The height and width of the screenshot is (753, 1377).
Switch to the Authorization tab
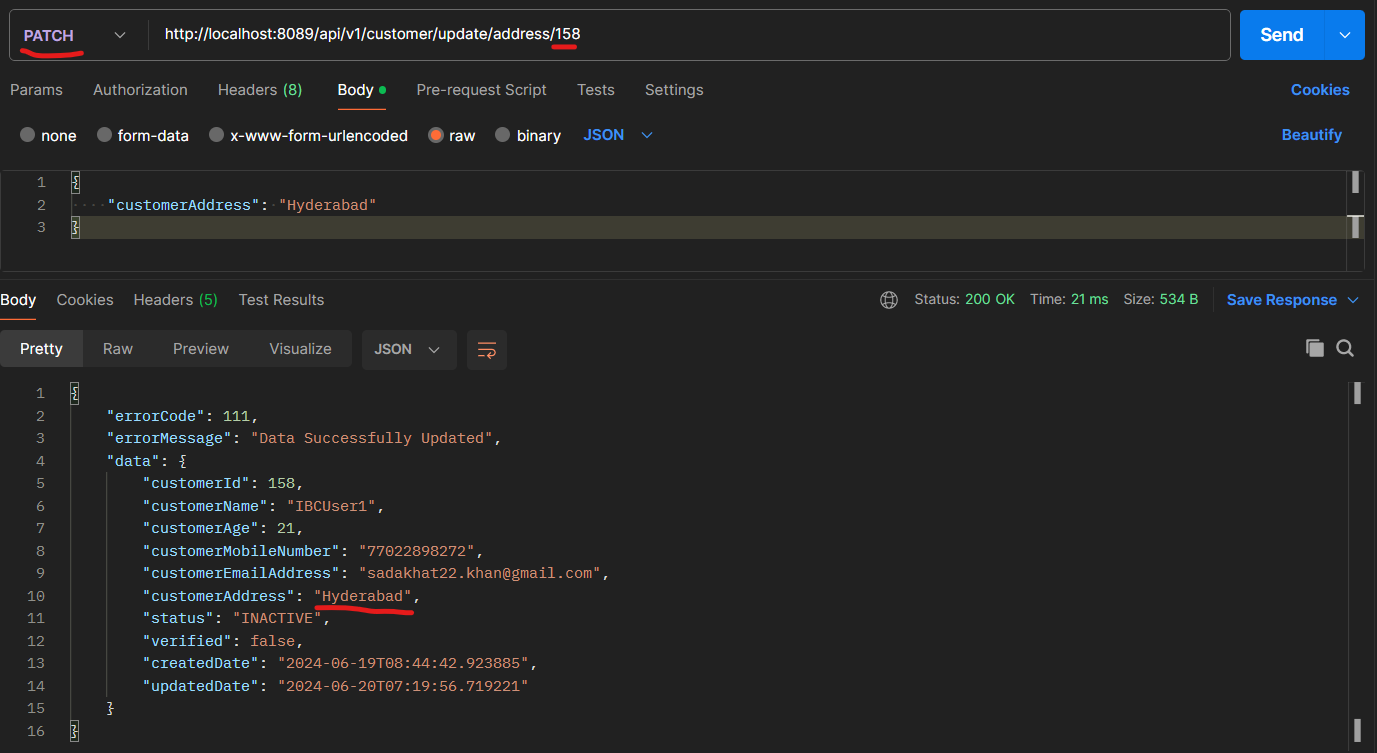coord(140,90)
